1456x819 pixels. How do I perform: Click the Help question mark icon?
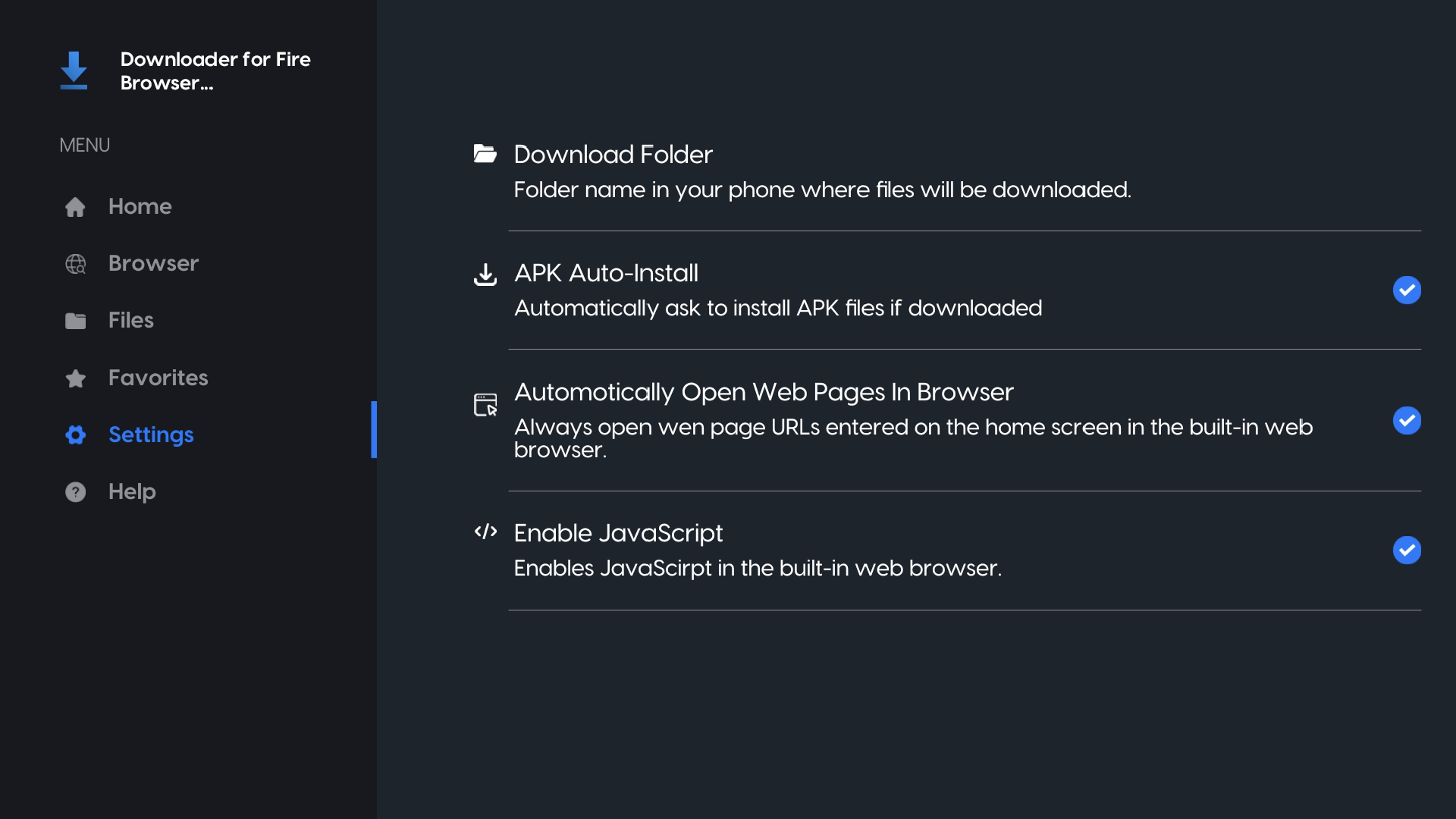tap(76, 491)
